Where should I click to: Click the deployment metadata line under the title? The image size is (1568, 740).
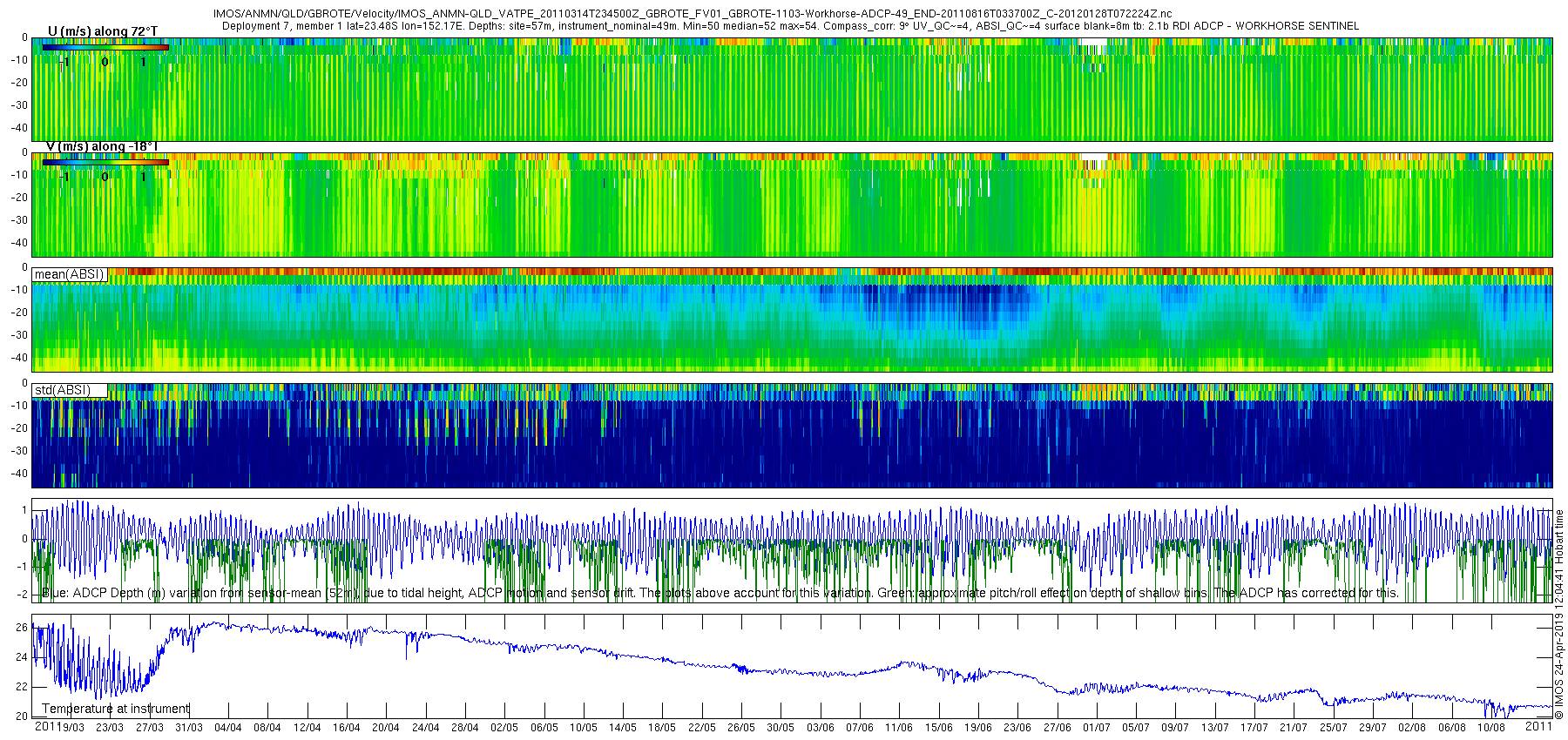click(790, 26)
